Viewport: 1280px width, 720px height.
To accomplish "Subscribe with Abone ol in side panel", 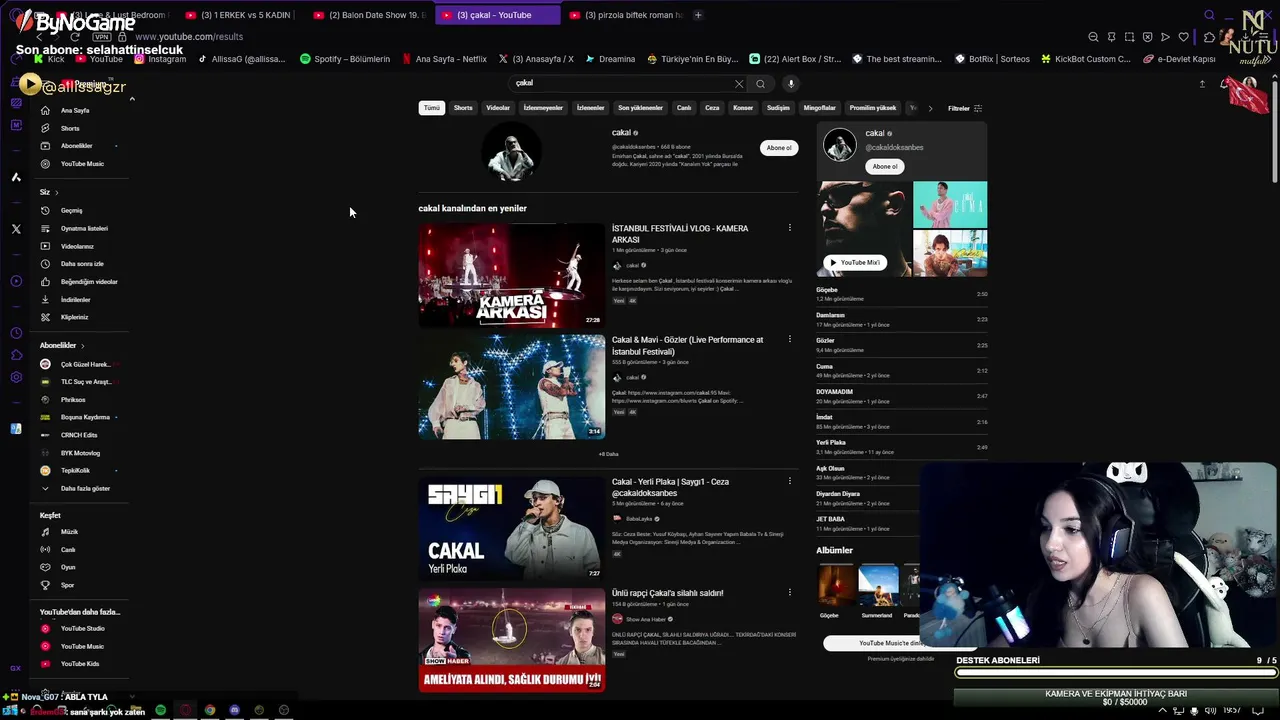I will point(885,167).
